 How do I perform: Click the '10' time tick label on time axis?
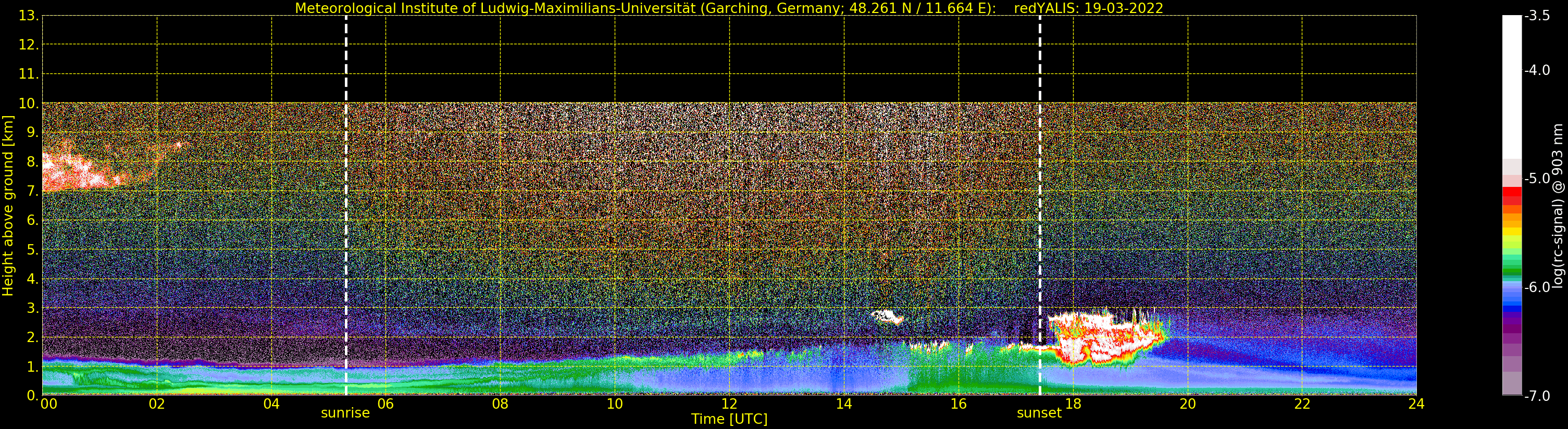click(x=615, y=404)
